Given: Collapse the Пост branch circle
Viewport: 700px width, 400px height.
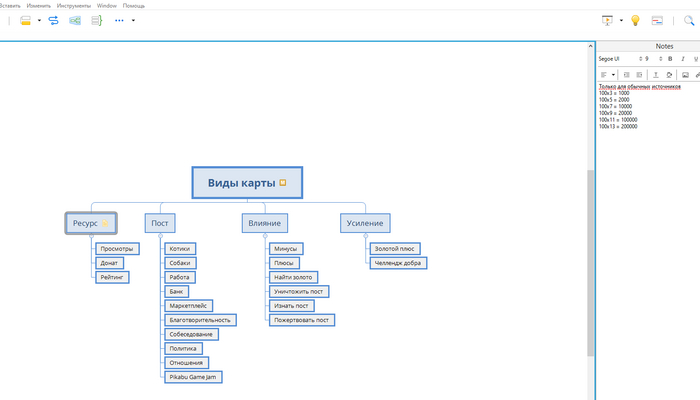Looking at the screenshot, I should pos(160,236).
